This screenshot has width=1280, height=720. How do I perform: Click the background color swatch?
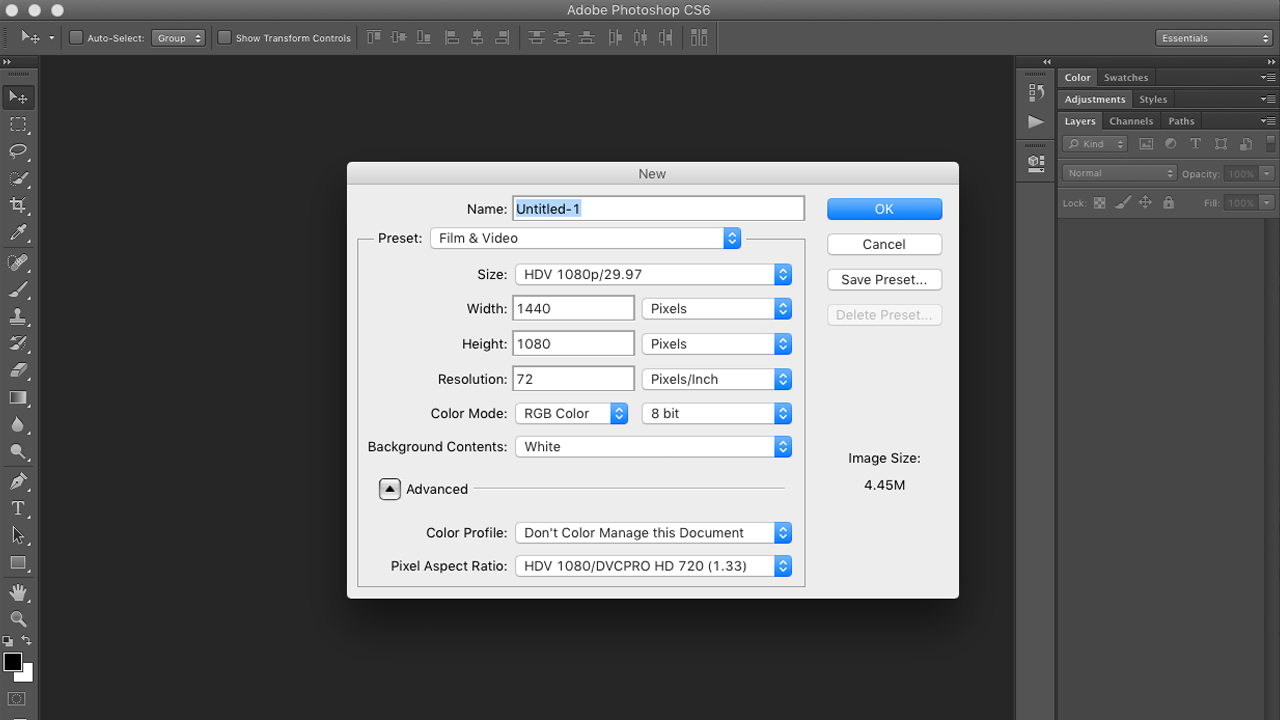coord(28,675)
